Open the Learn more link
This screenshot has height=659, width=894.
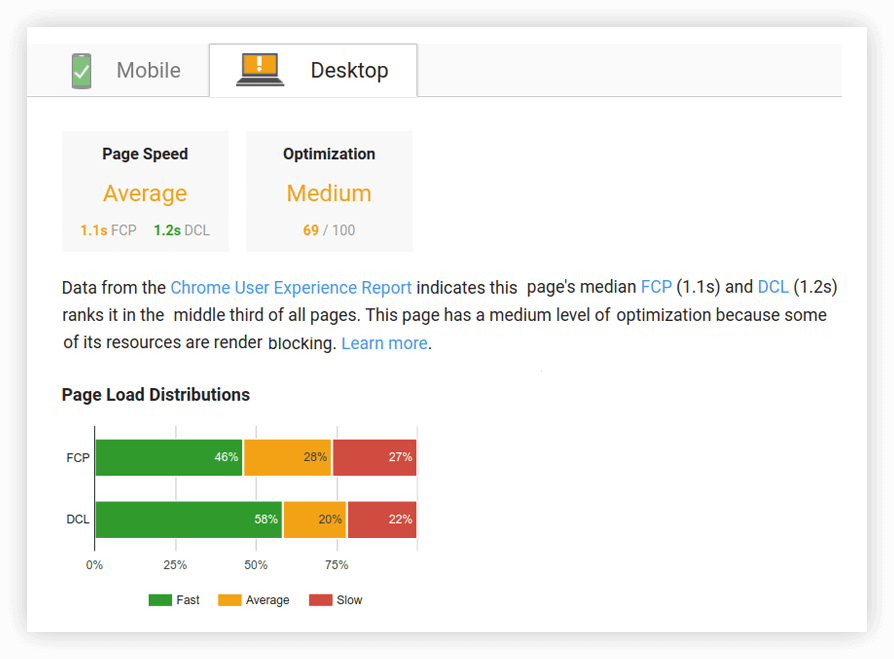pyautogui.click(x=384, y=343)
